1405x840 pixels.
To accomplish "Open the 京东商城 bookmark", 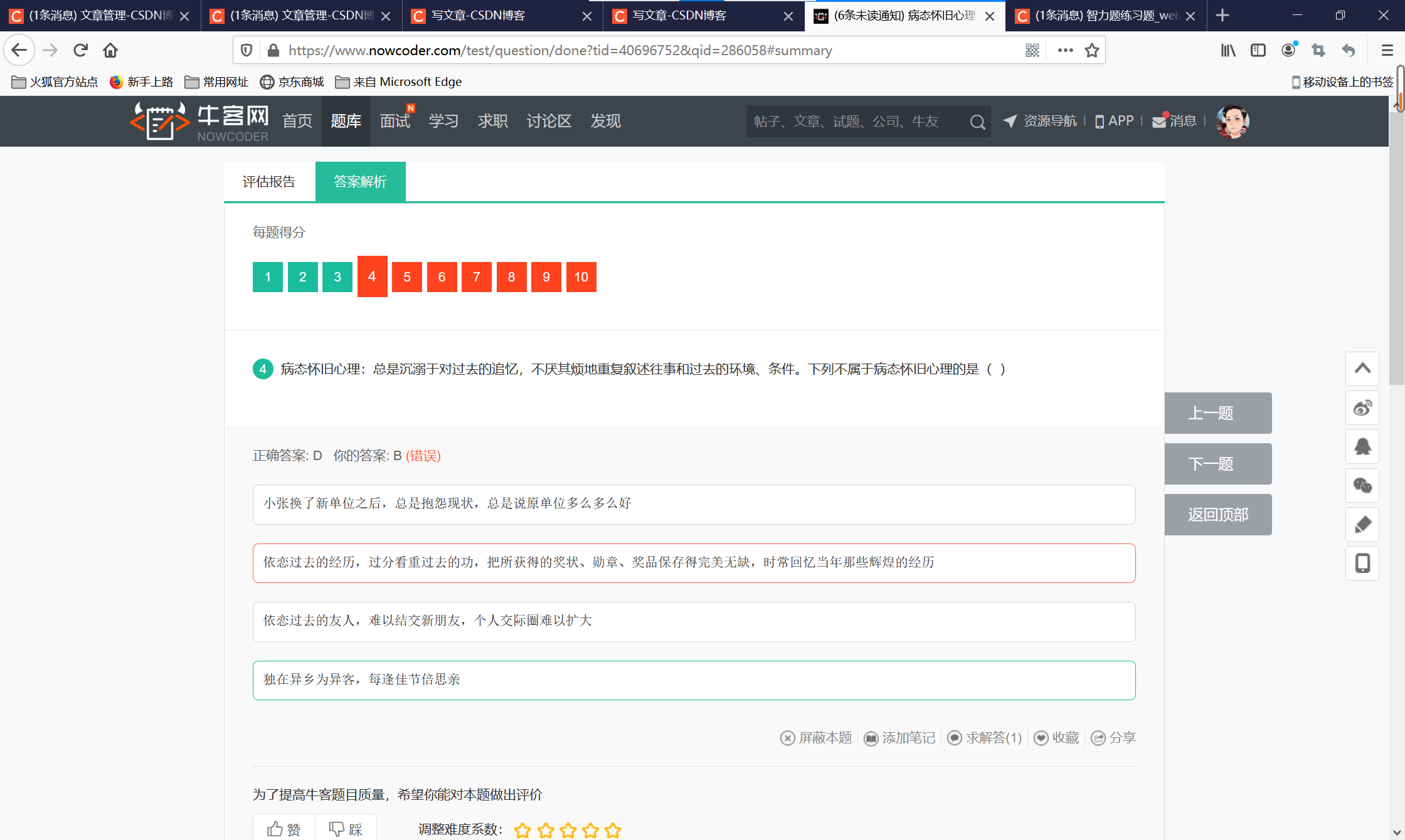I will tap(292, 81).
